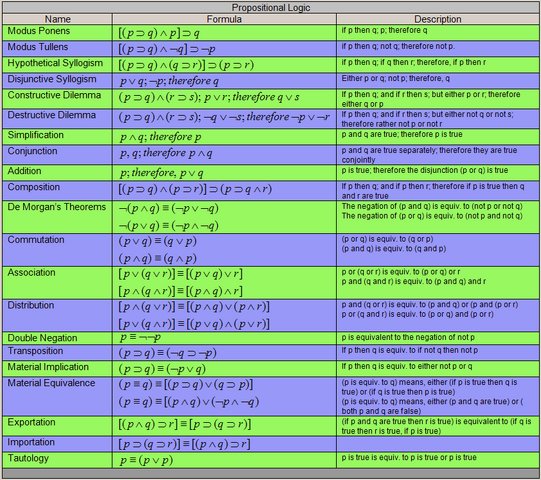Select the 'Tautology' row name
541x480 pixels.
tap(28, 458)
